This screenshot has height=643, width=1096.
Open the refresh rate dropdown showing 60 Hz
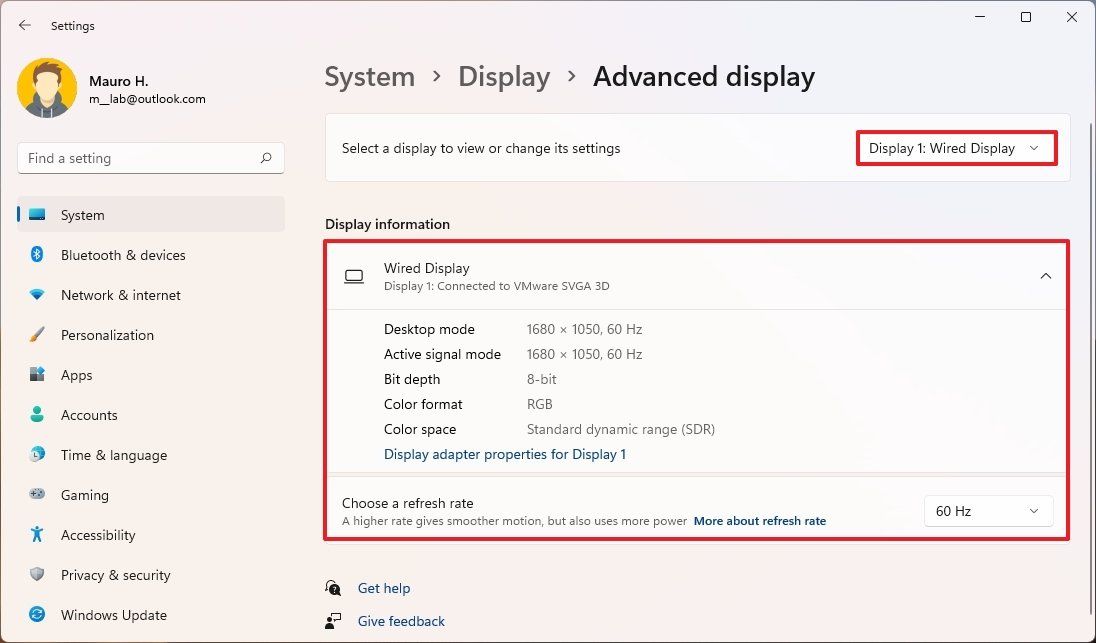pyautogui.click(x=987, y=511)
